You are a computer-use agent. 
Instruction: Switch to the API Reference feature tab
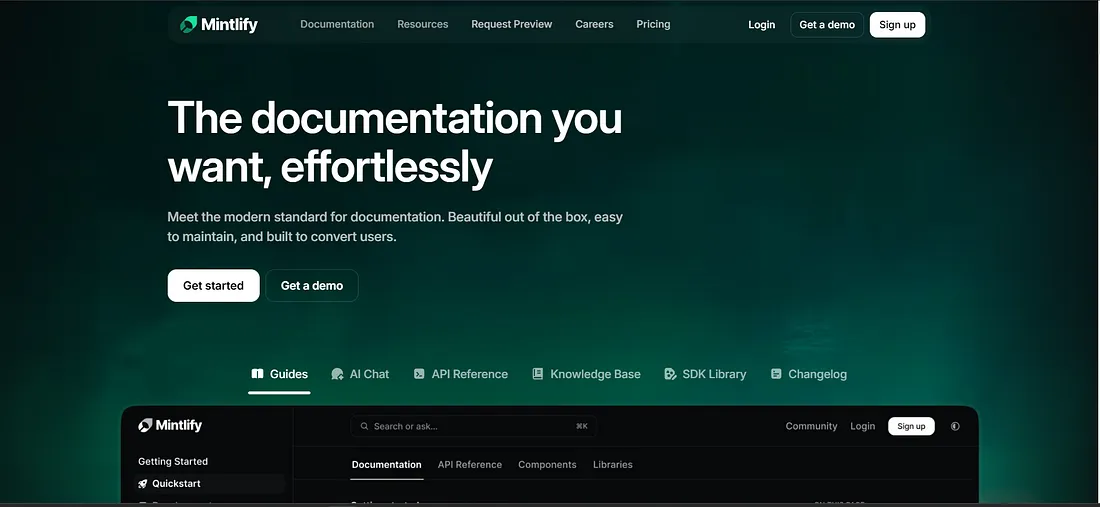(x=460, y=374)
